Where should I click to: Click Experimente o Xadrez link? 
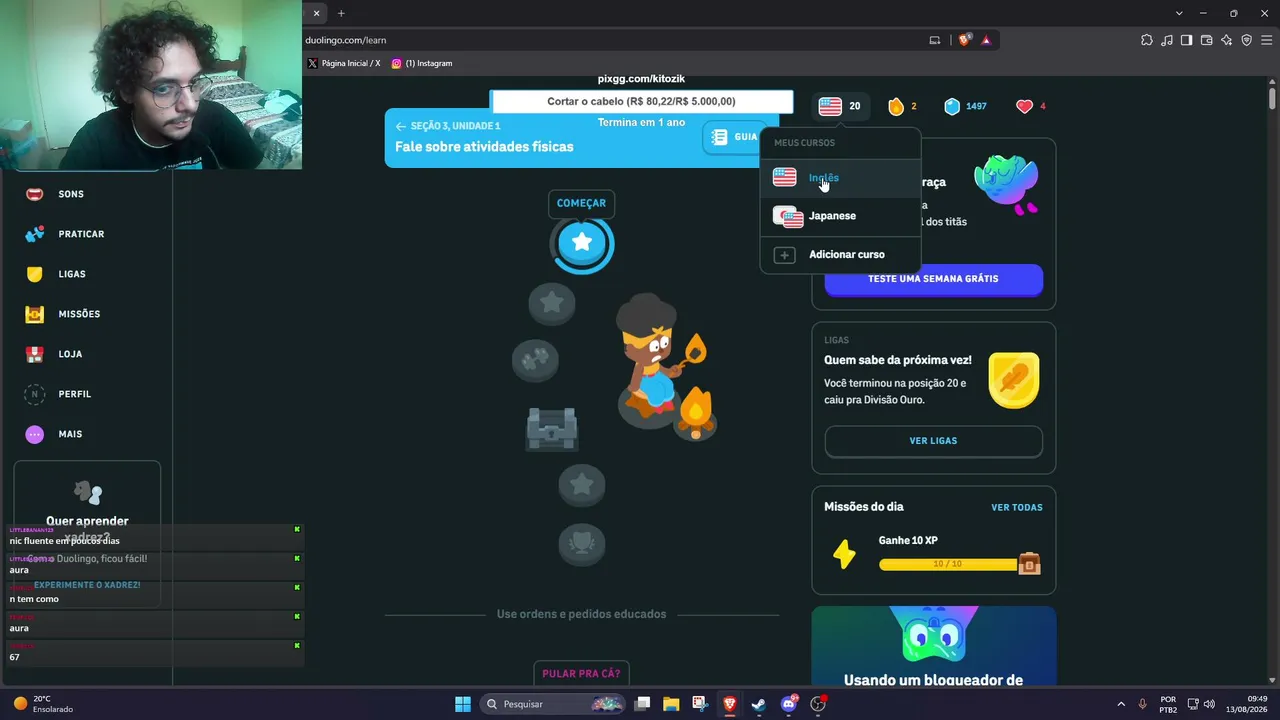pyautogui.click(x=87, y=585)
